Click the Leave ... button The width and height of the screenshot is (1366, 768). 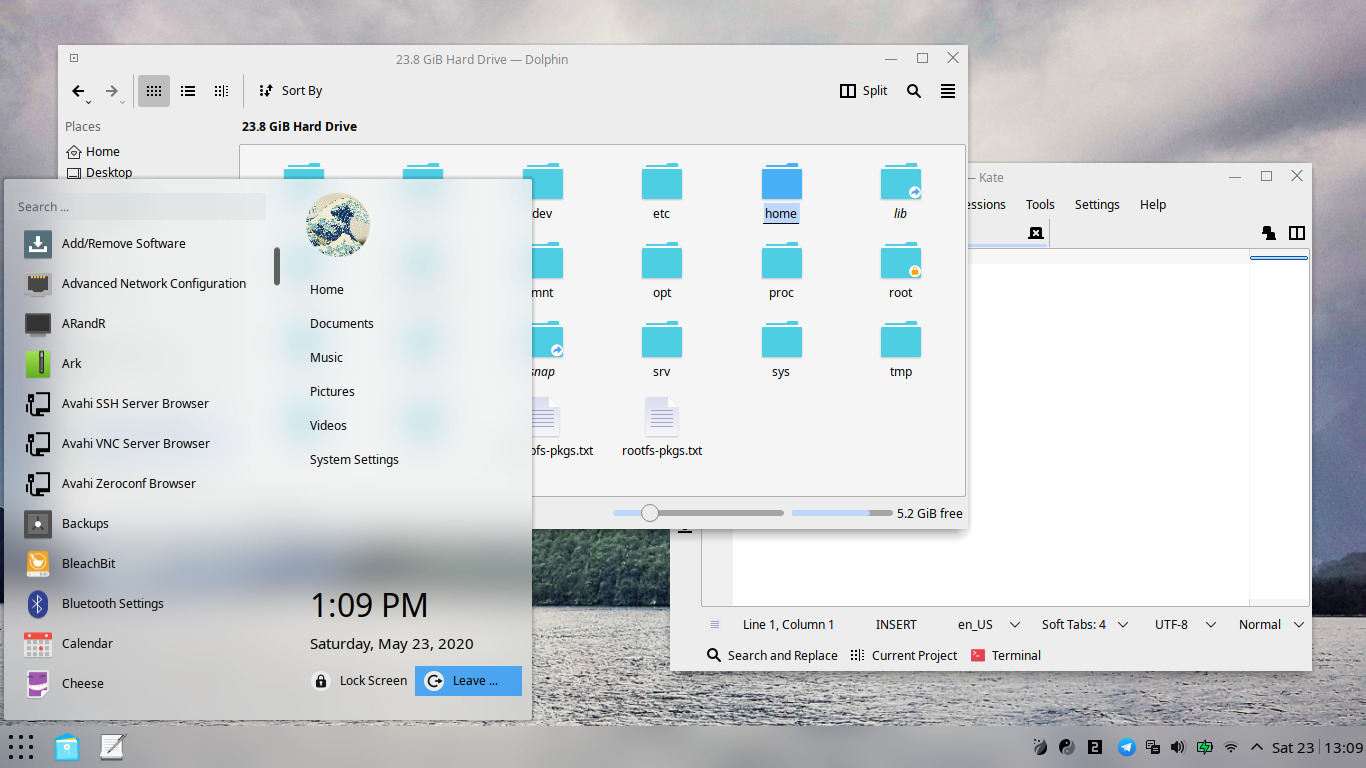tap(468, 681)
